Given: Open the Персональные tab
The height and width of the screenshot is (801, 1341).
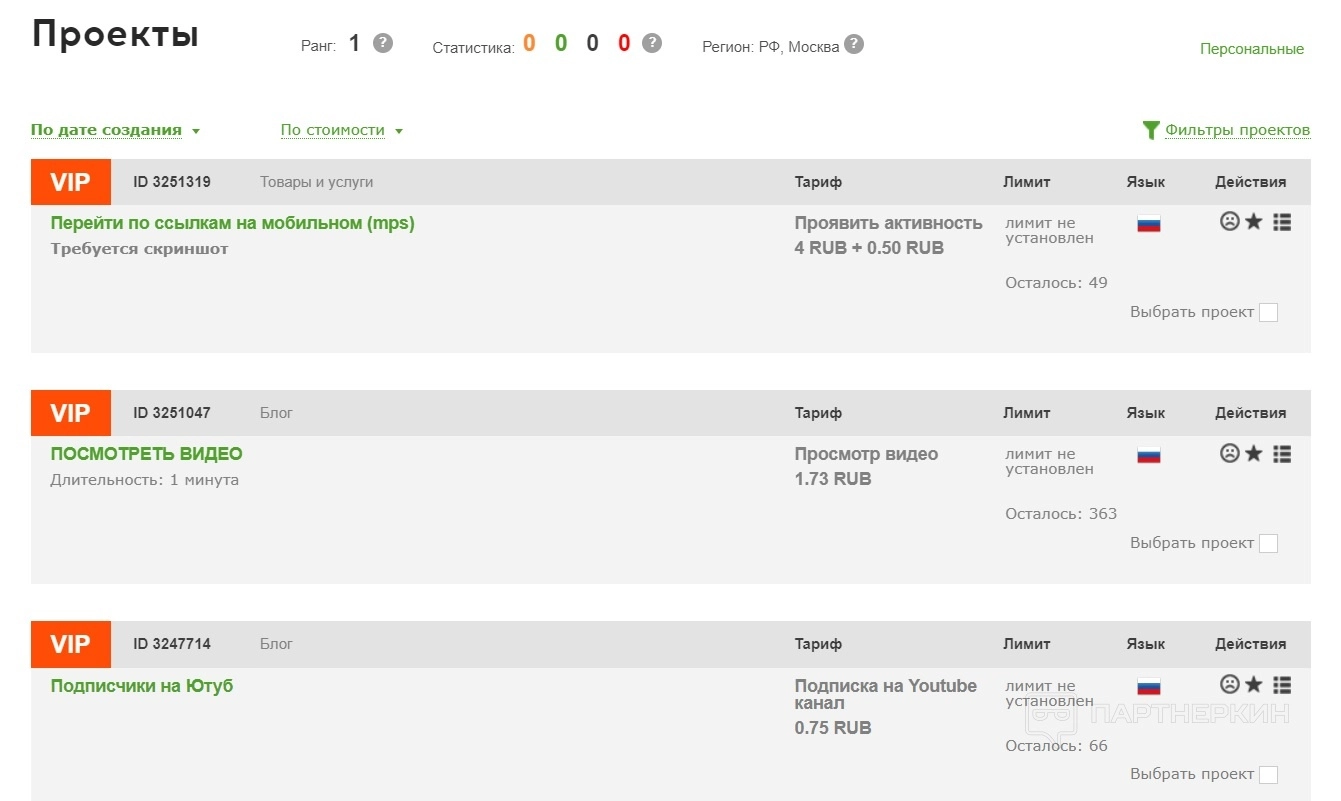Looking at the screenshot, I should [x=1251, y=49].
